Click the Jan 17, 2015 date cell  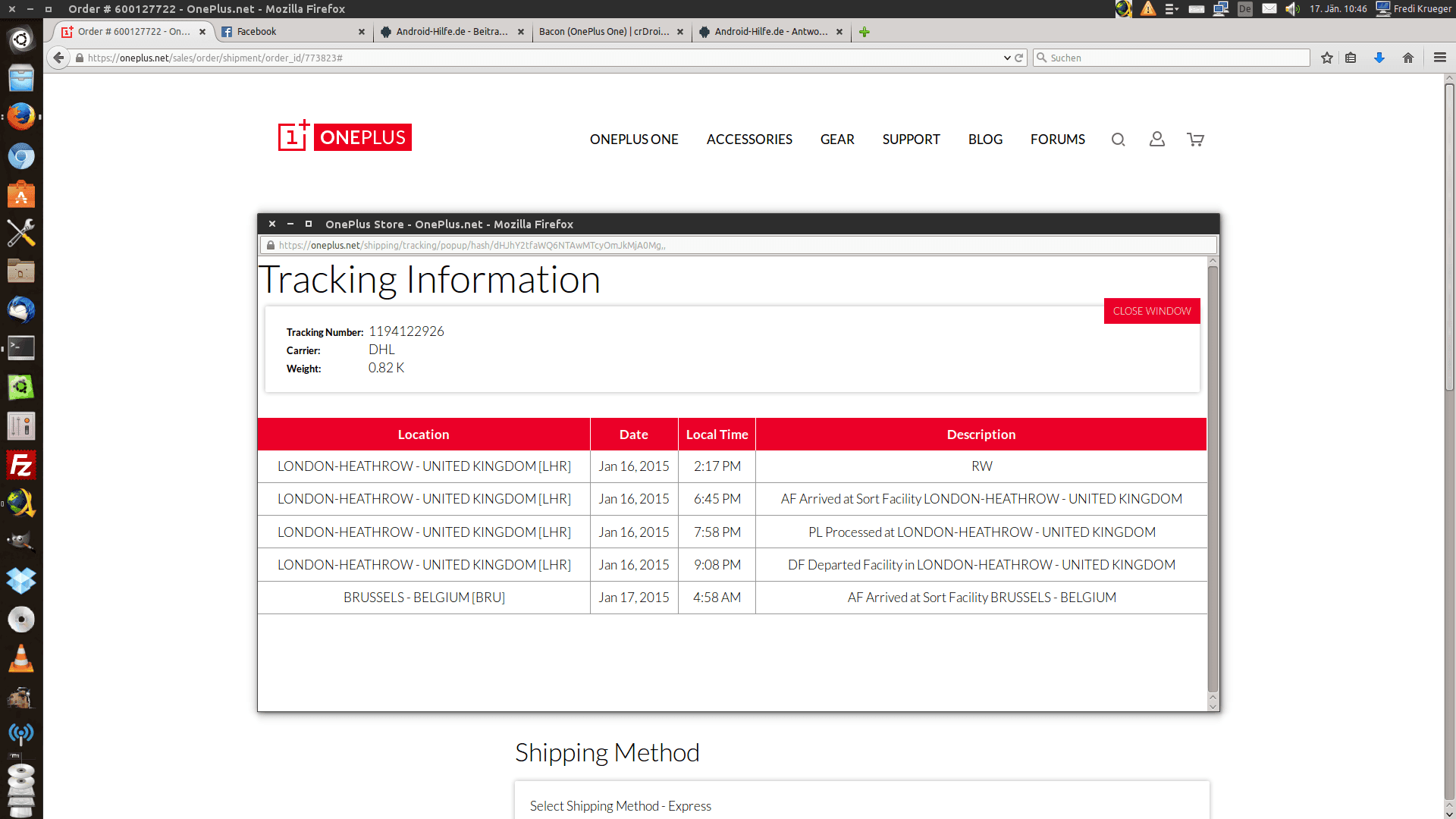(634, 598)
